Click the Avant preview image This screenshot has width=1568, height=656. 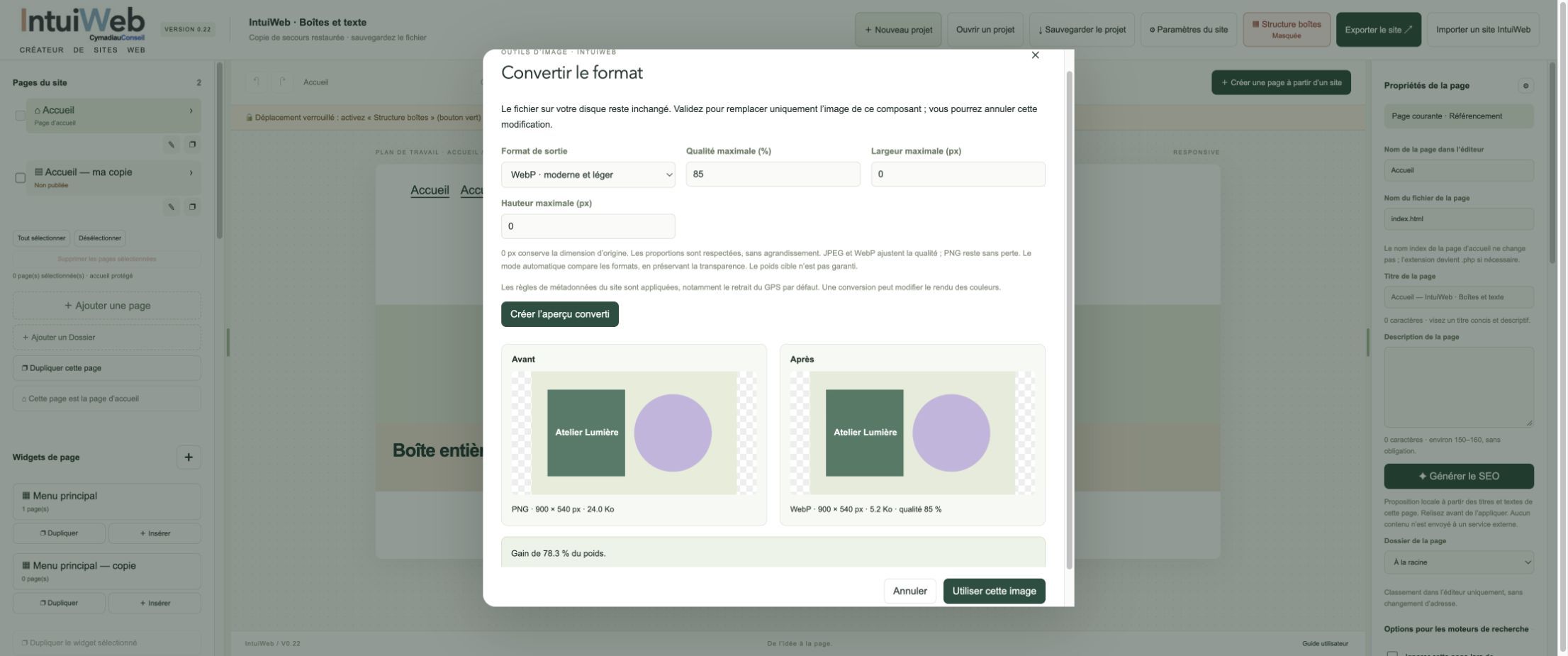(634, 433)
